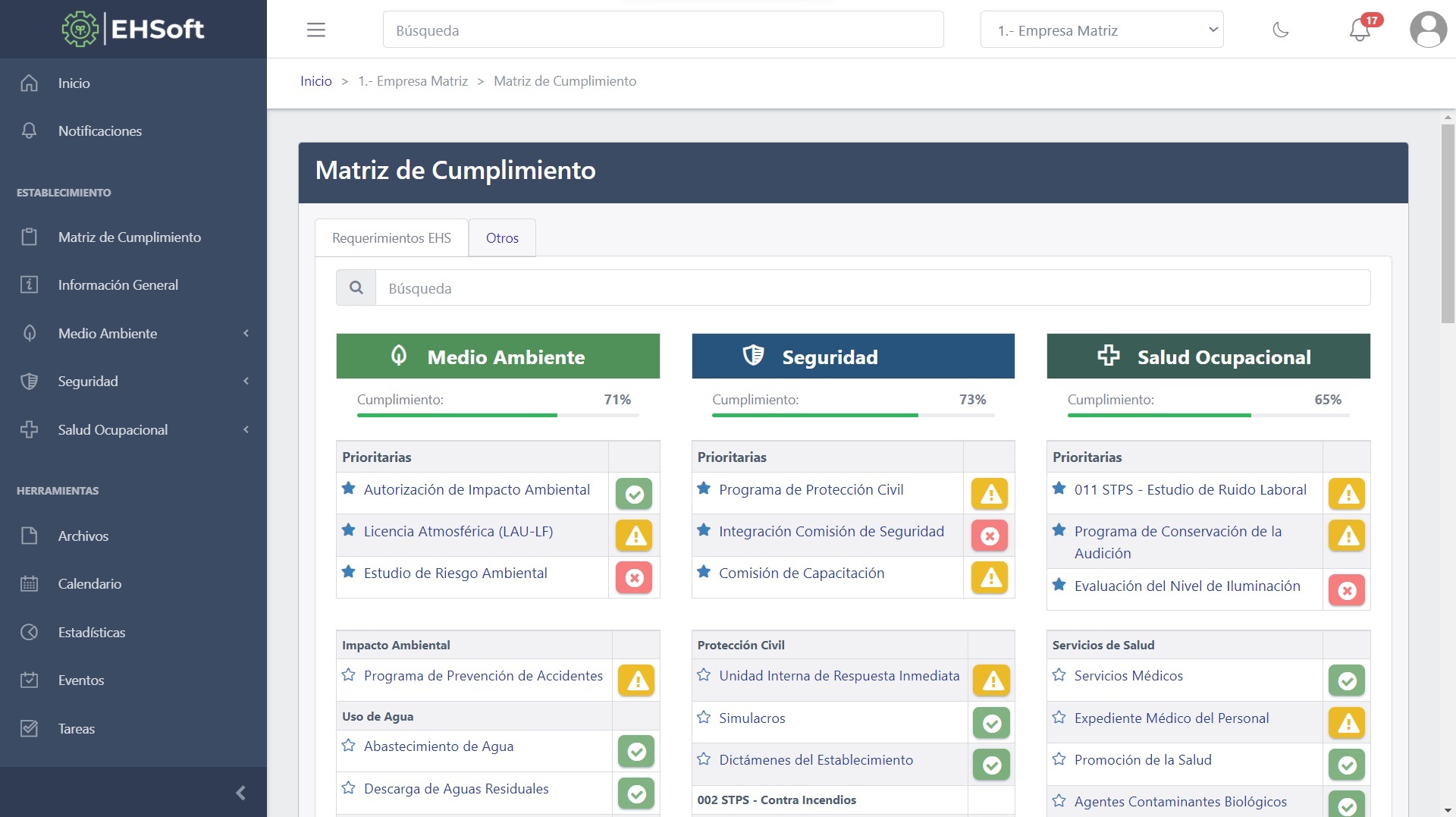Navigate to Inicio via the breadcrumb
Screen dimensions: 1456x817
[316, 81]
